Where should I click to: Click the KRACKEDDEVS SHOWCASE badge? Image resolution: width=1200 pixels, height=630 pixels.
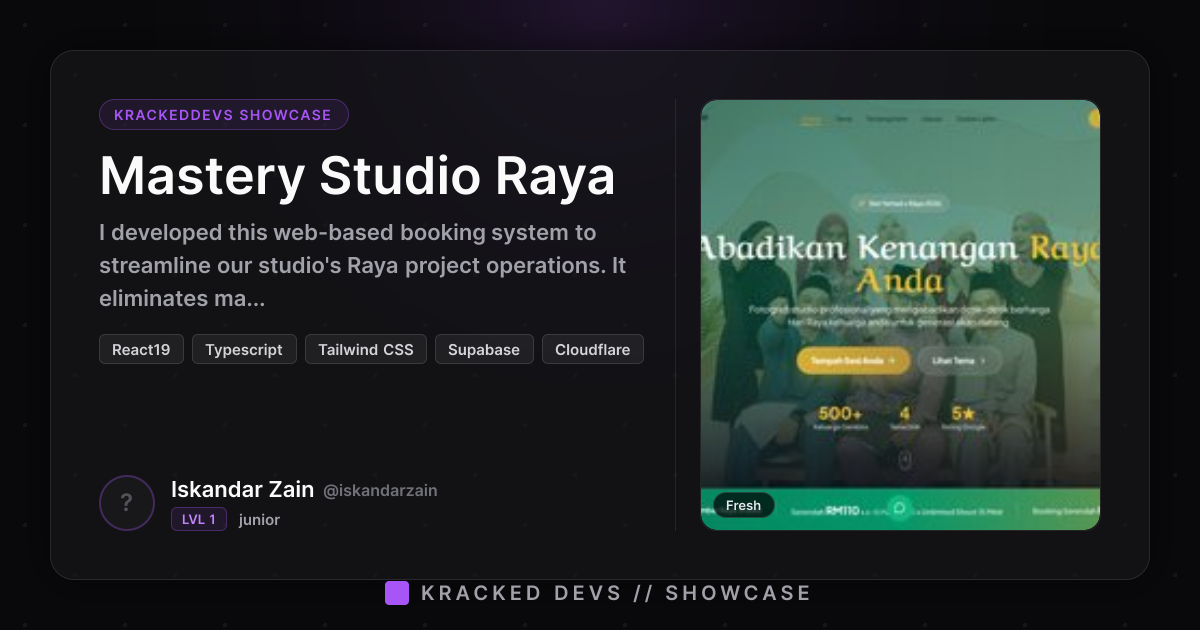223,115
